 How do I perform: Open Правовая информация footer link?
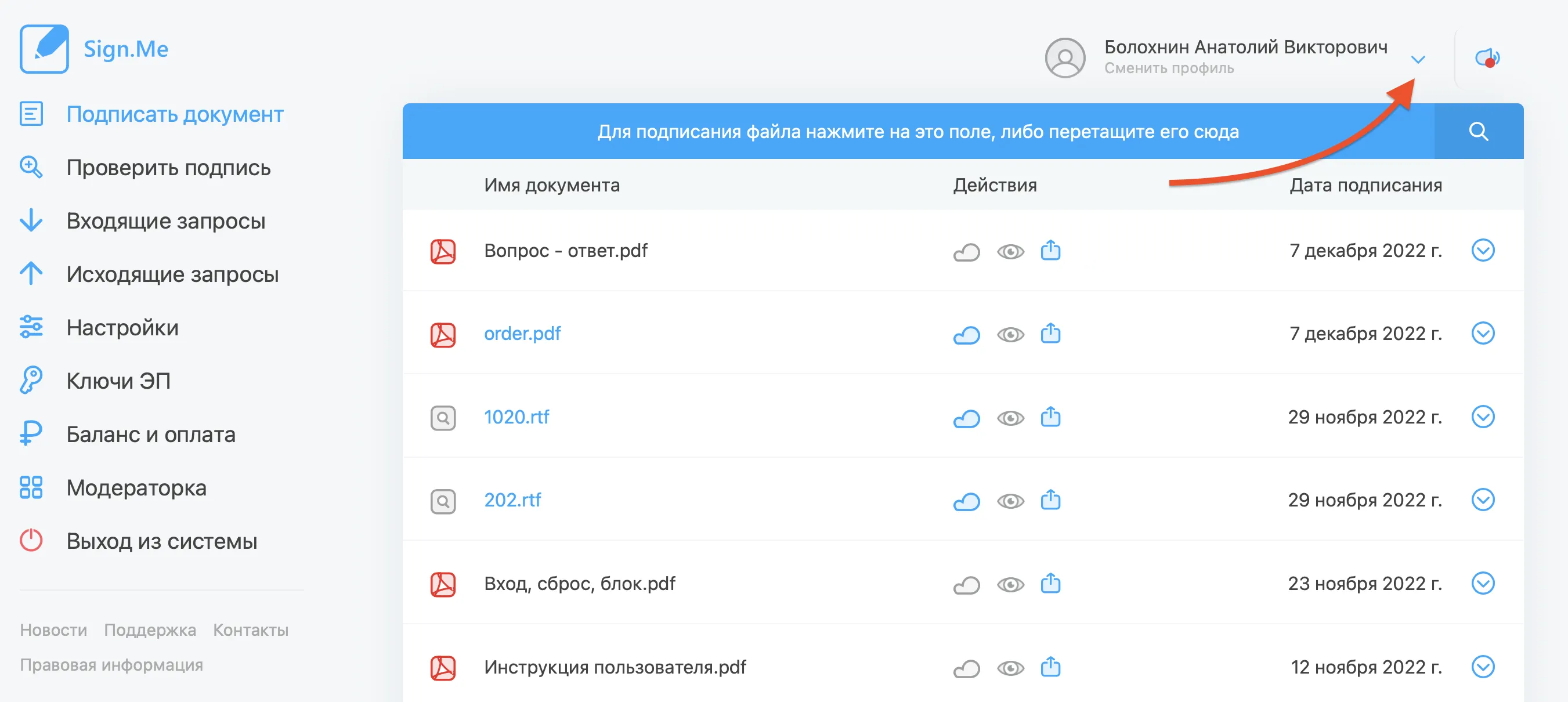click(111, 665)
